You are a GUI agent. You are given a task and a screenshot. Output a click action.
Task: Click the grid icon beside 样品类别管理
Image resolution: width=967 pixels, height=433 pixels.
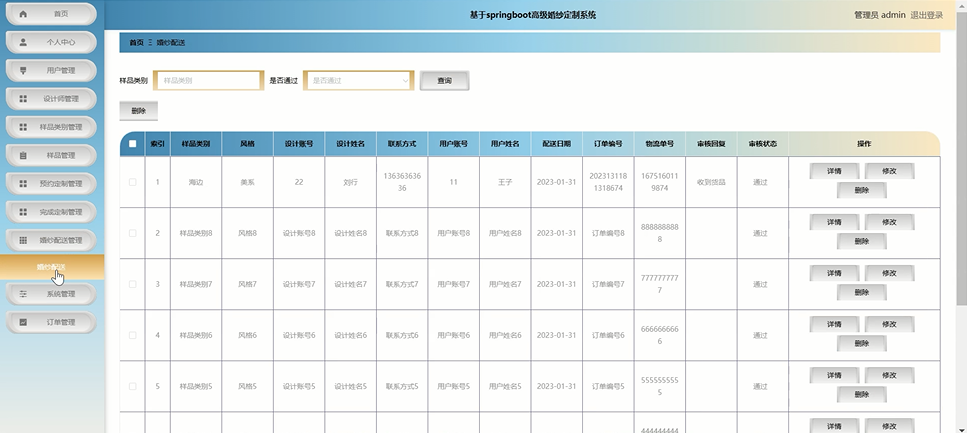[23, 127]
